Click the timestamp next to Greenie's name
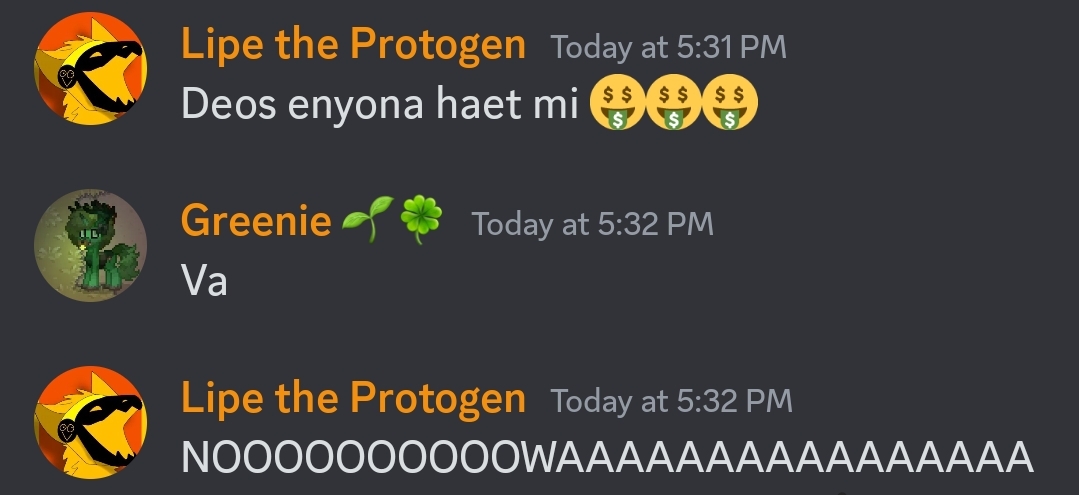This screenshot has width=1079, height=495. [592, 224]
